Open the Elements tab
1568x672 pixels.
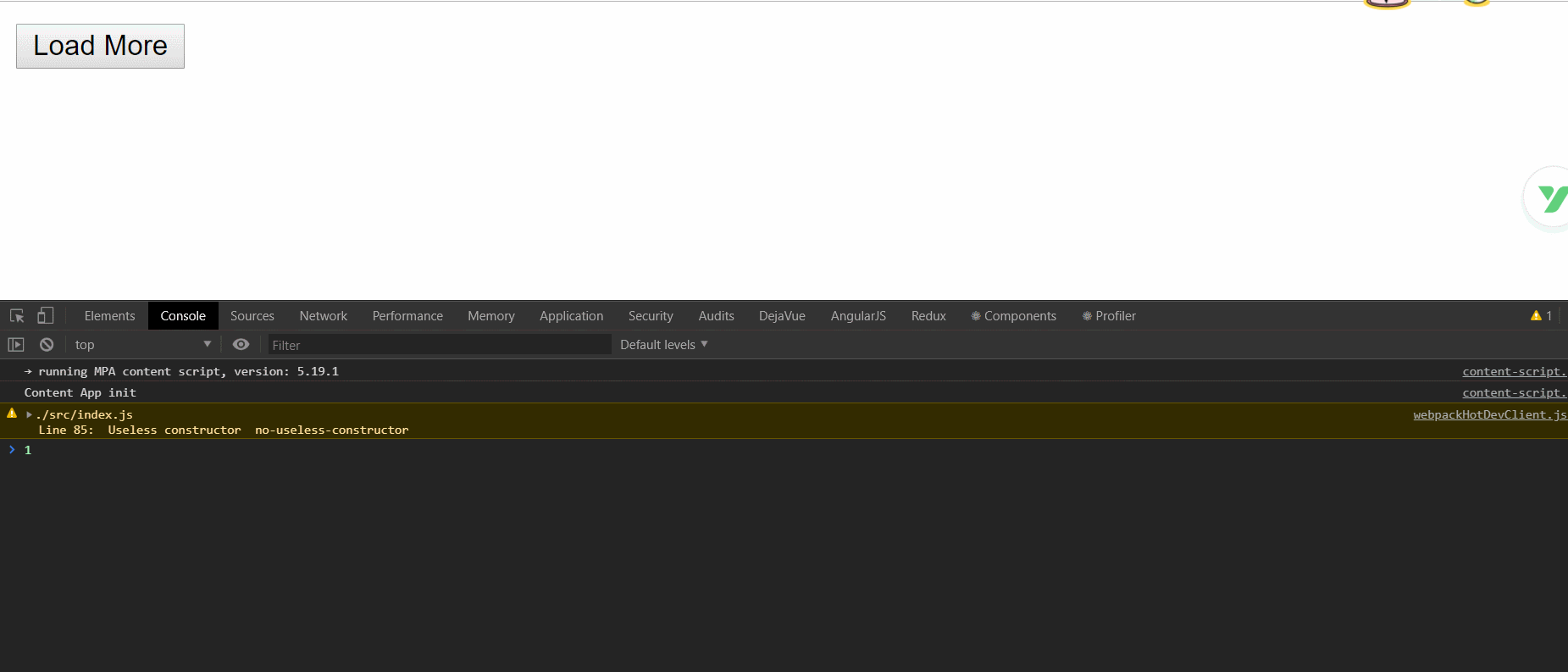(109, 316)
